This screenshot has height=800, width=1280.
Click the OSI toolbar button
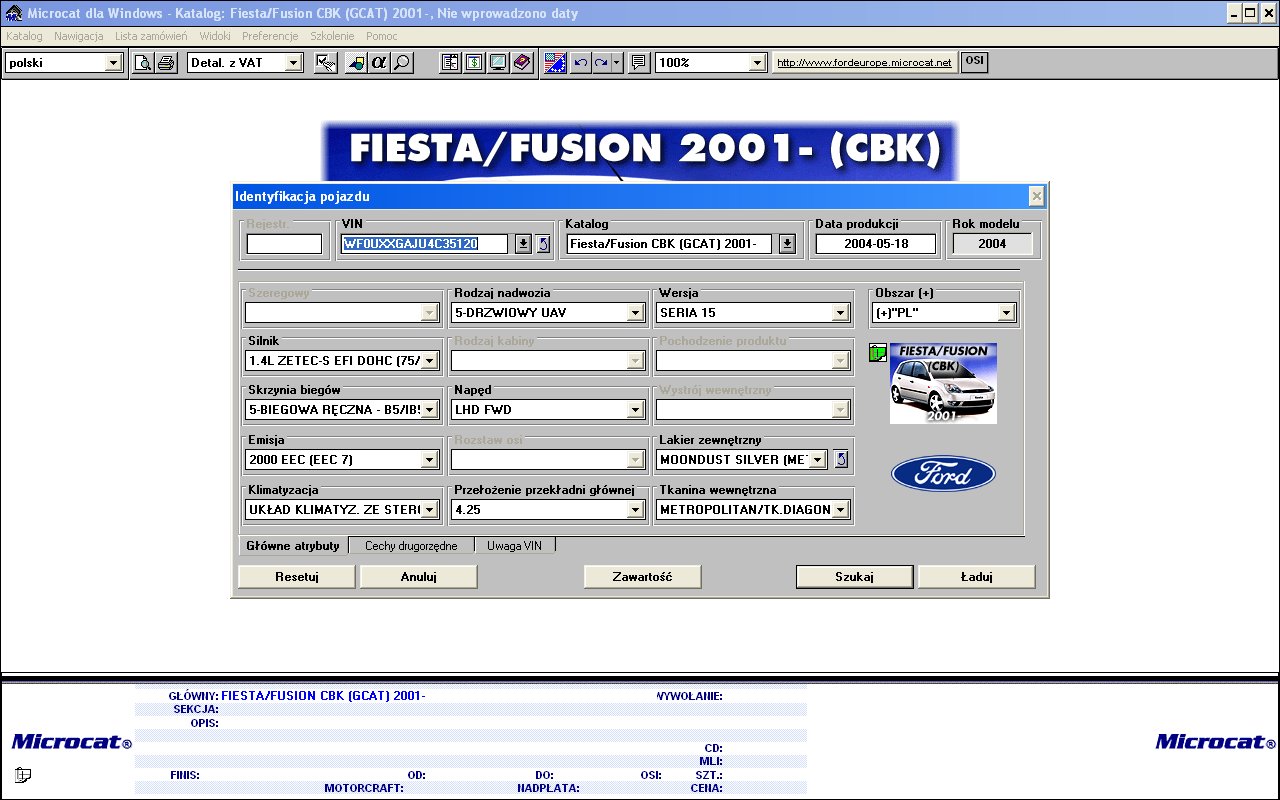pyautogui.click(x=974, y=61)
